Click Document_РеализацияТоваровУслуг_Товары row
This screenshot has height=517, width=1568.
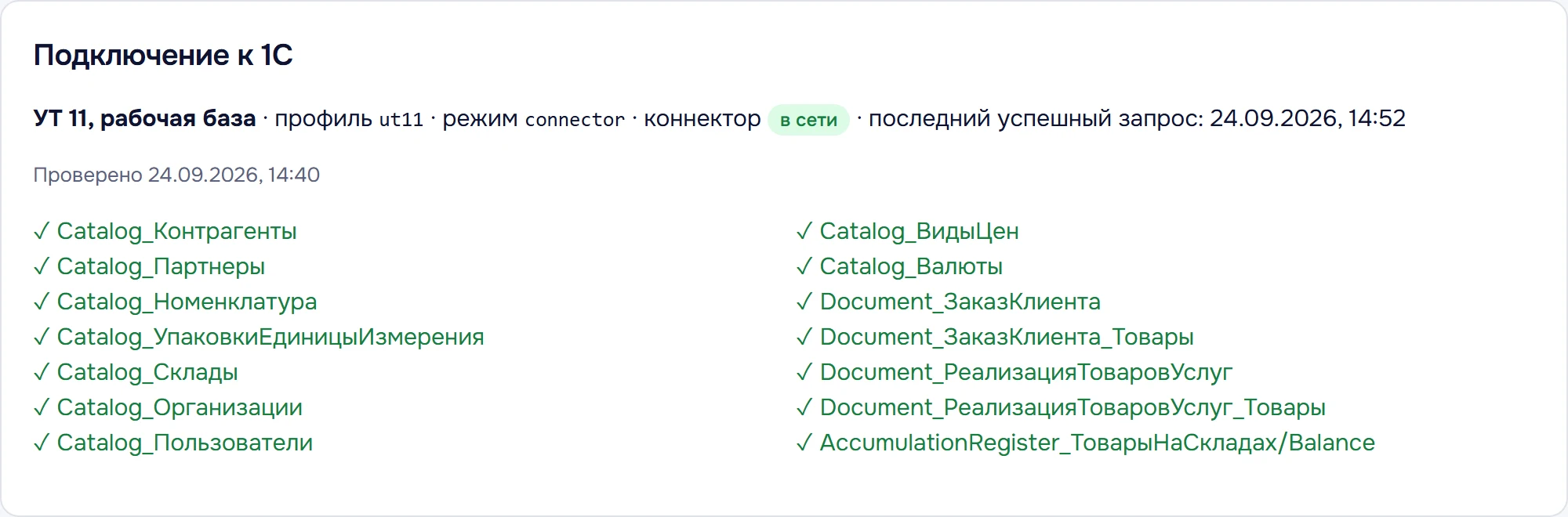click(x=1061, y=407)
